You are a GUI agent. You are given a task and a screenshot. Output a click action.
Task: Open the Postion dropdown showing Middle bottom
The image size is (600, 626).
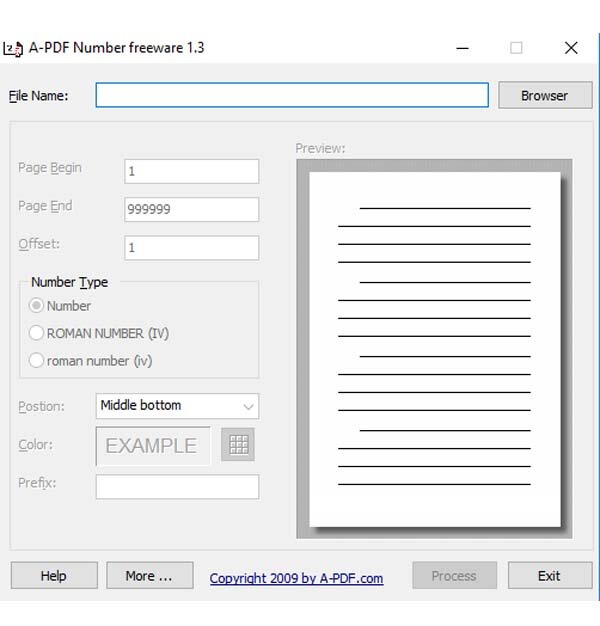tap(177, 406)
